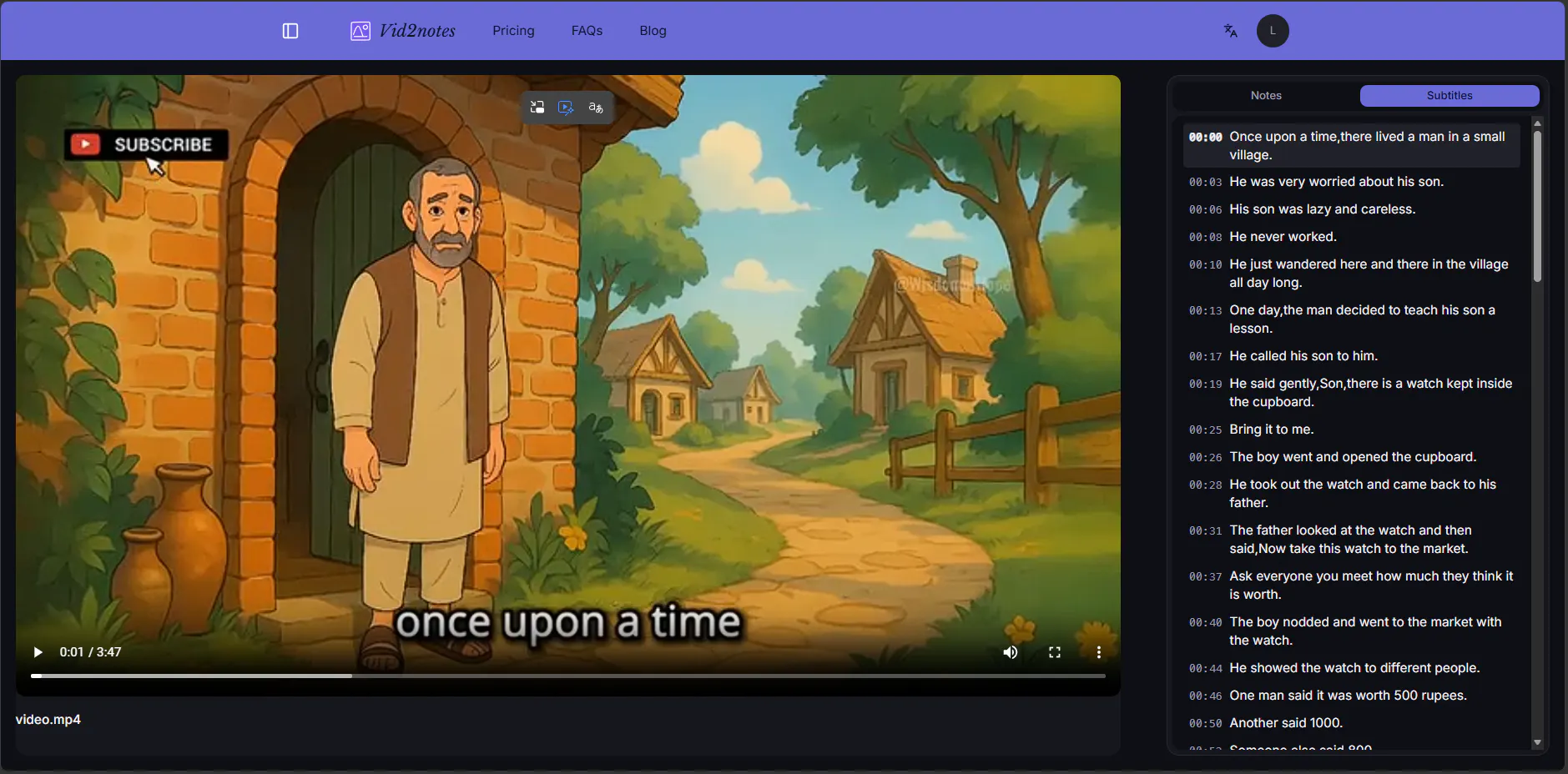Click the 0:01 / 3:47 time display

point(90,652)
